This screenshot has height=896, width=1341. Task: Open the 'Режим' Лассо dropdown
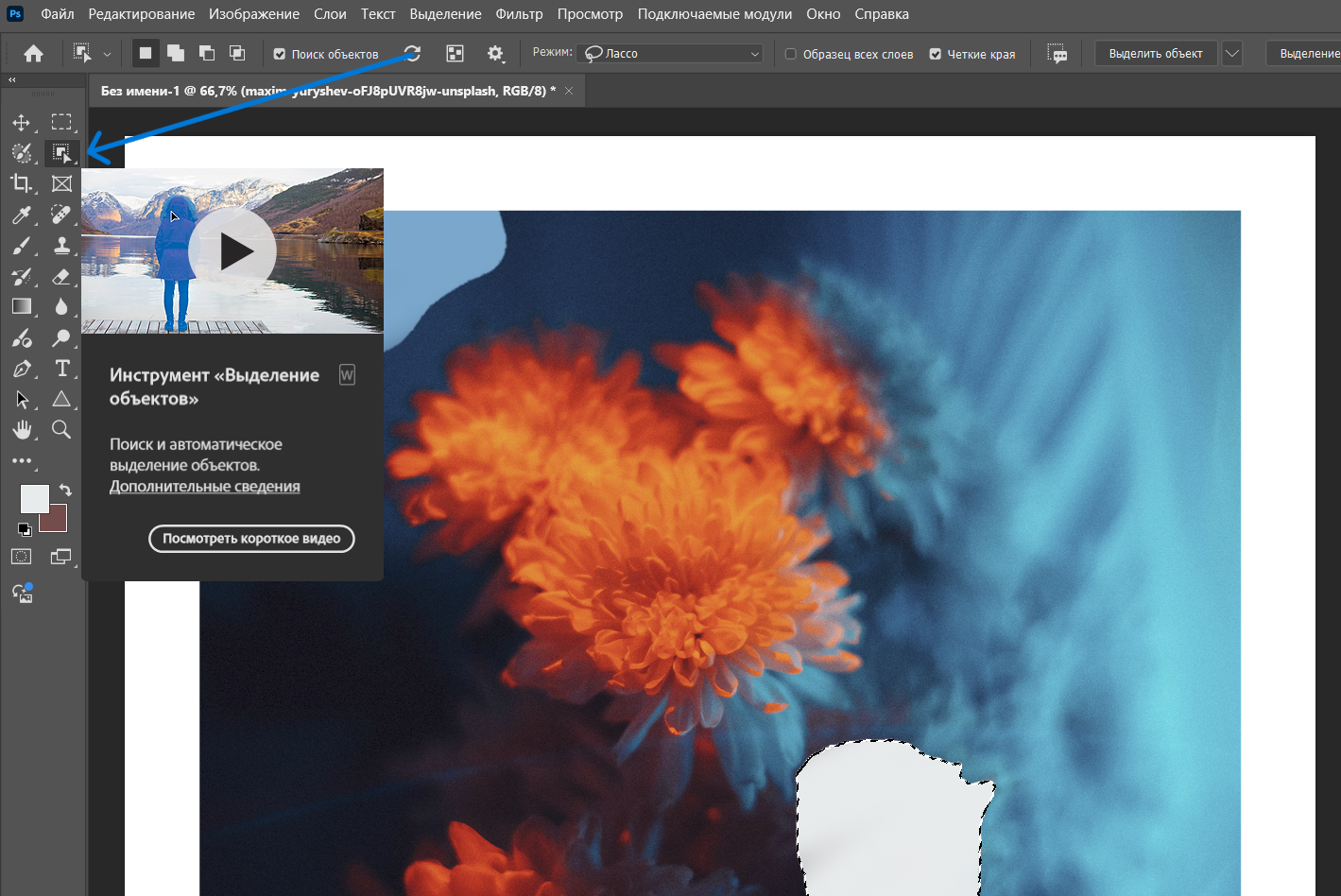673,54
